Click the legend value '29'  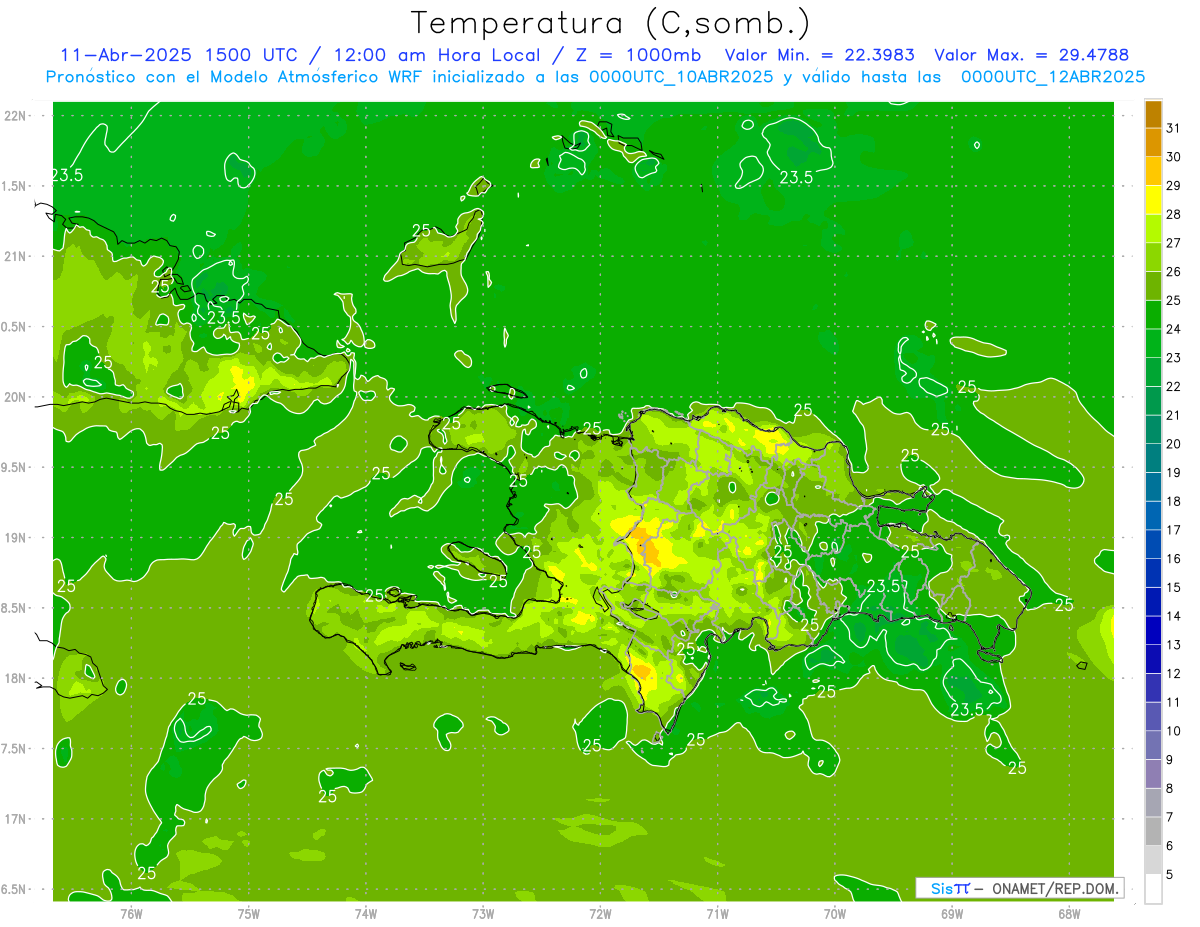coord(1175,185)
